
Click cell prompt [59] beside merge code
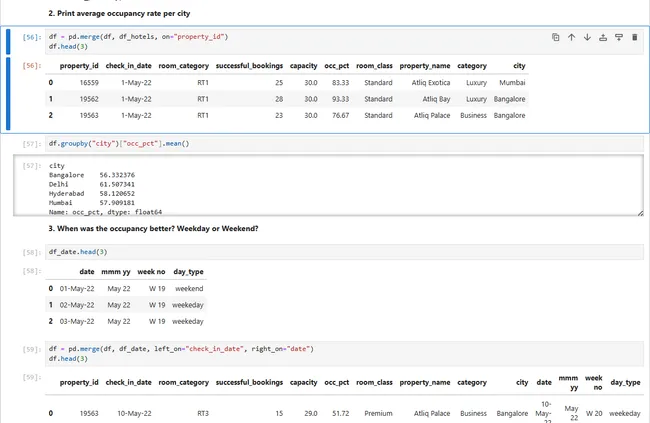click(x=32, y=349)
